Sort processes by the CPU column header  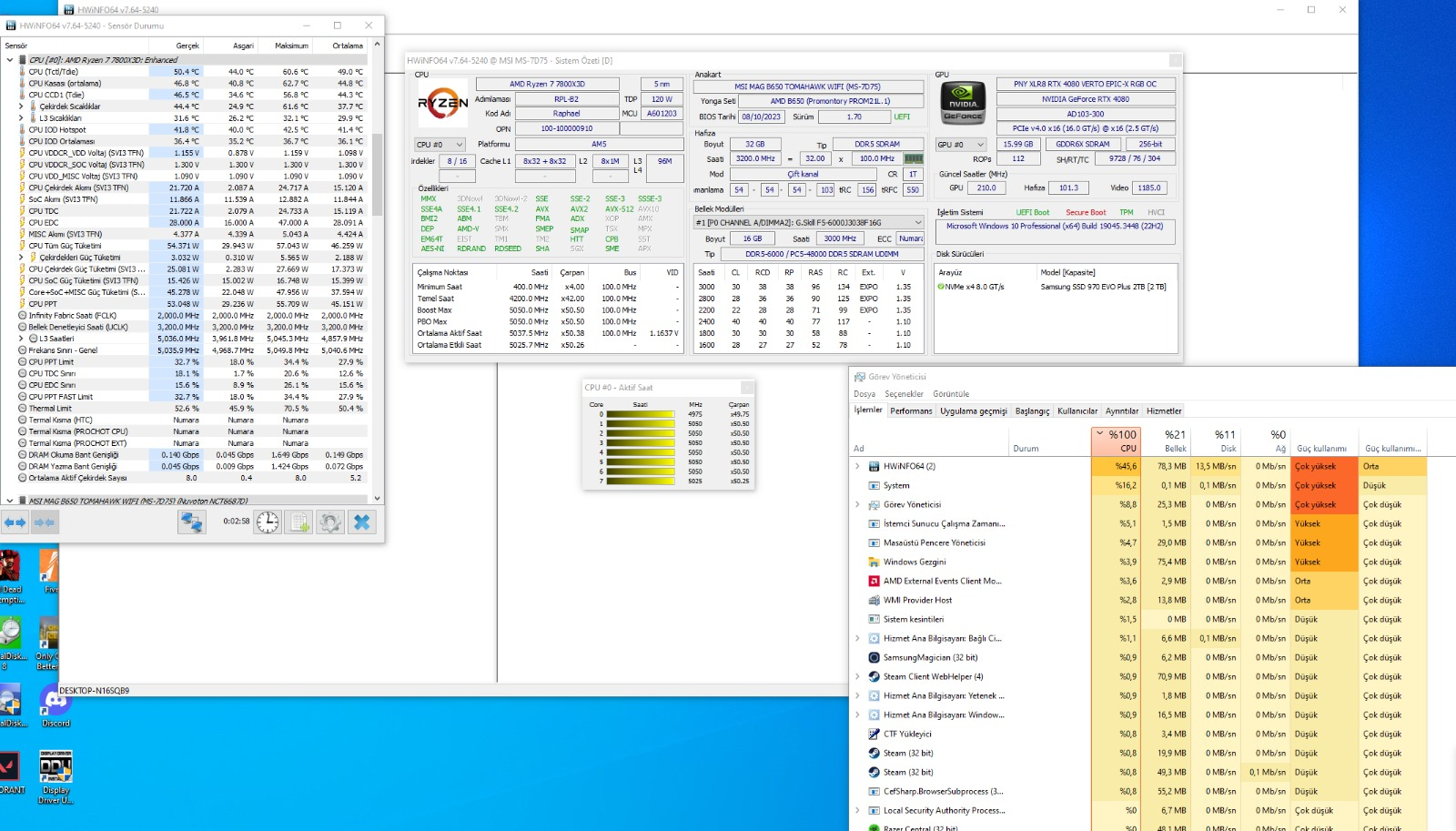[x=1116, y=441]
